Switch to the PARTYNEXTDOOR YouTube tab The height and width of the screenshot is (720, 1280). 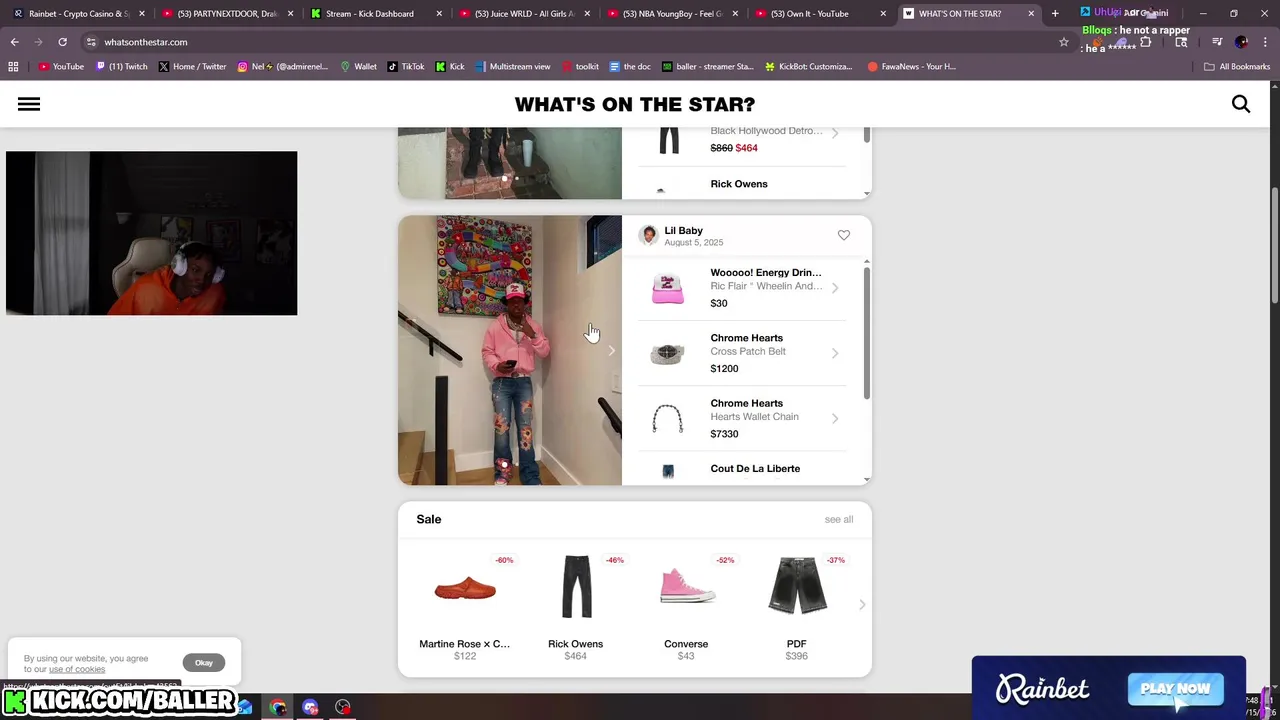click(x=227, y=13)
